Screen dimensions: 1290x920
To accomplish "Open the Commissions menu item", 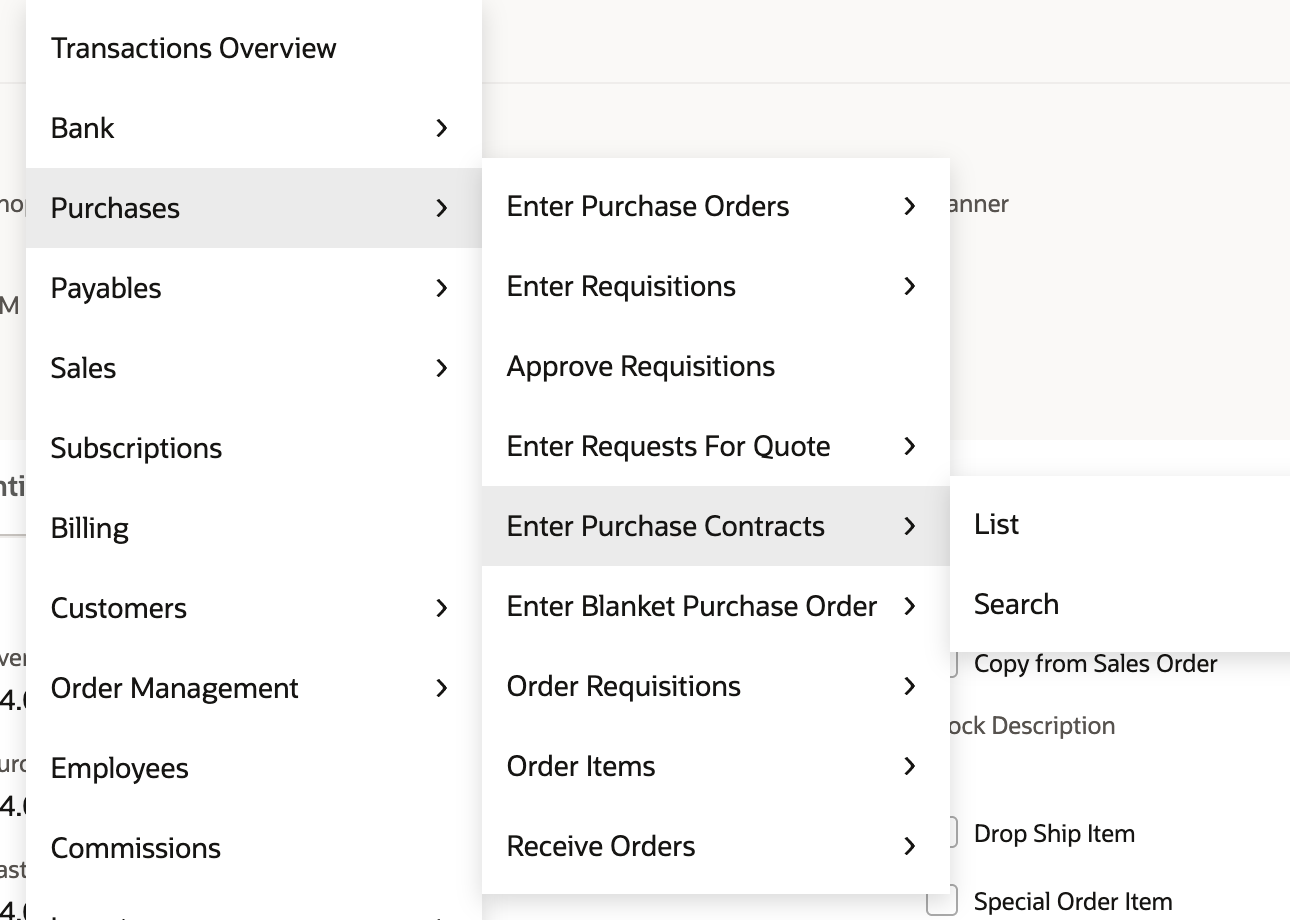I will [254, 848].
